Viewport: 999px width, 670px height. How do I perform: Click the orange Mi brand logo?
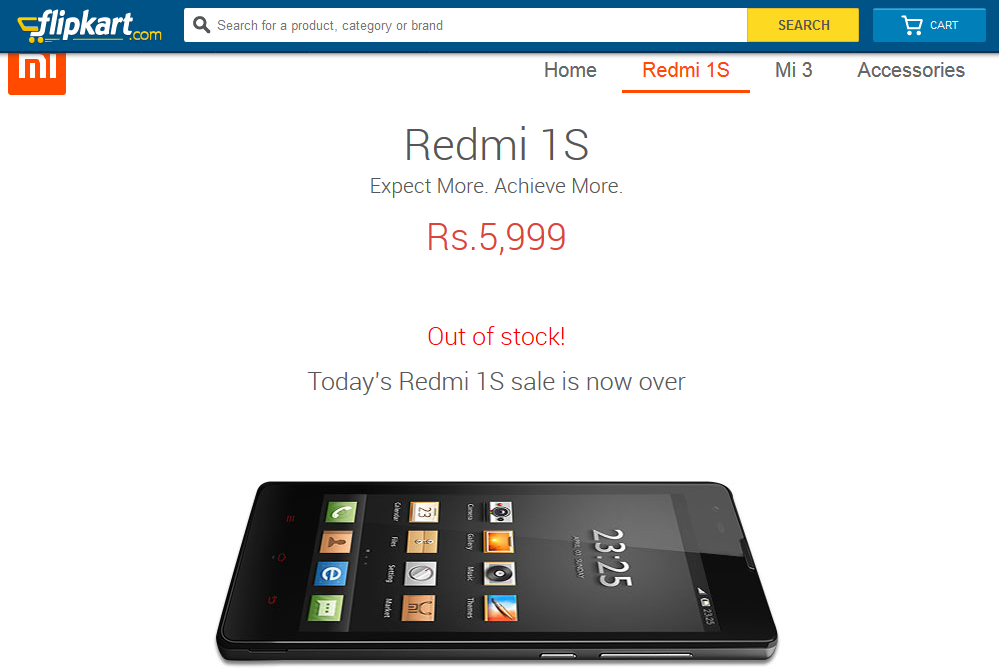(x=37, y=73)
